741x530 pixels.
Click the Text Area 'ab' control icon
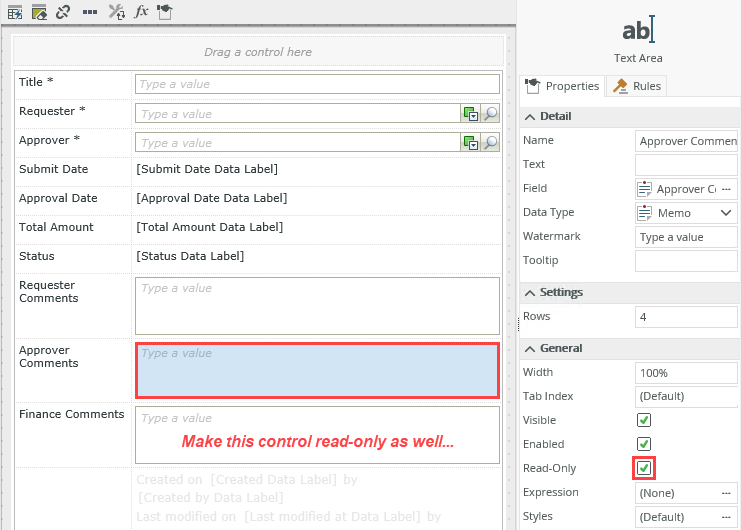pos(638,30)
